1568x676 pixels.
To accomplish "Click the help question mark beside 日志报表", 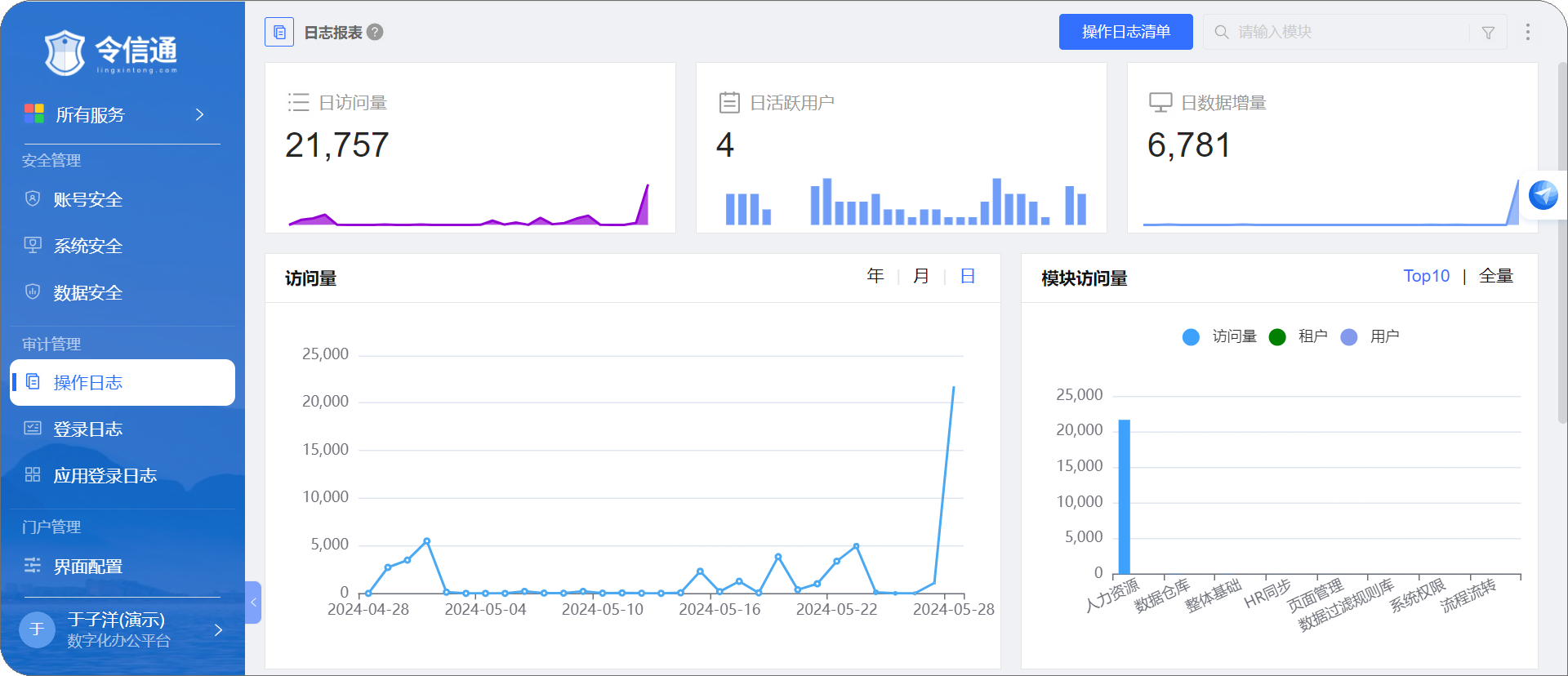I will 375,32.
